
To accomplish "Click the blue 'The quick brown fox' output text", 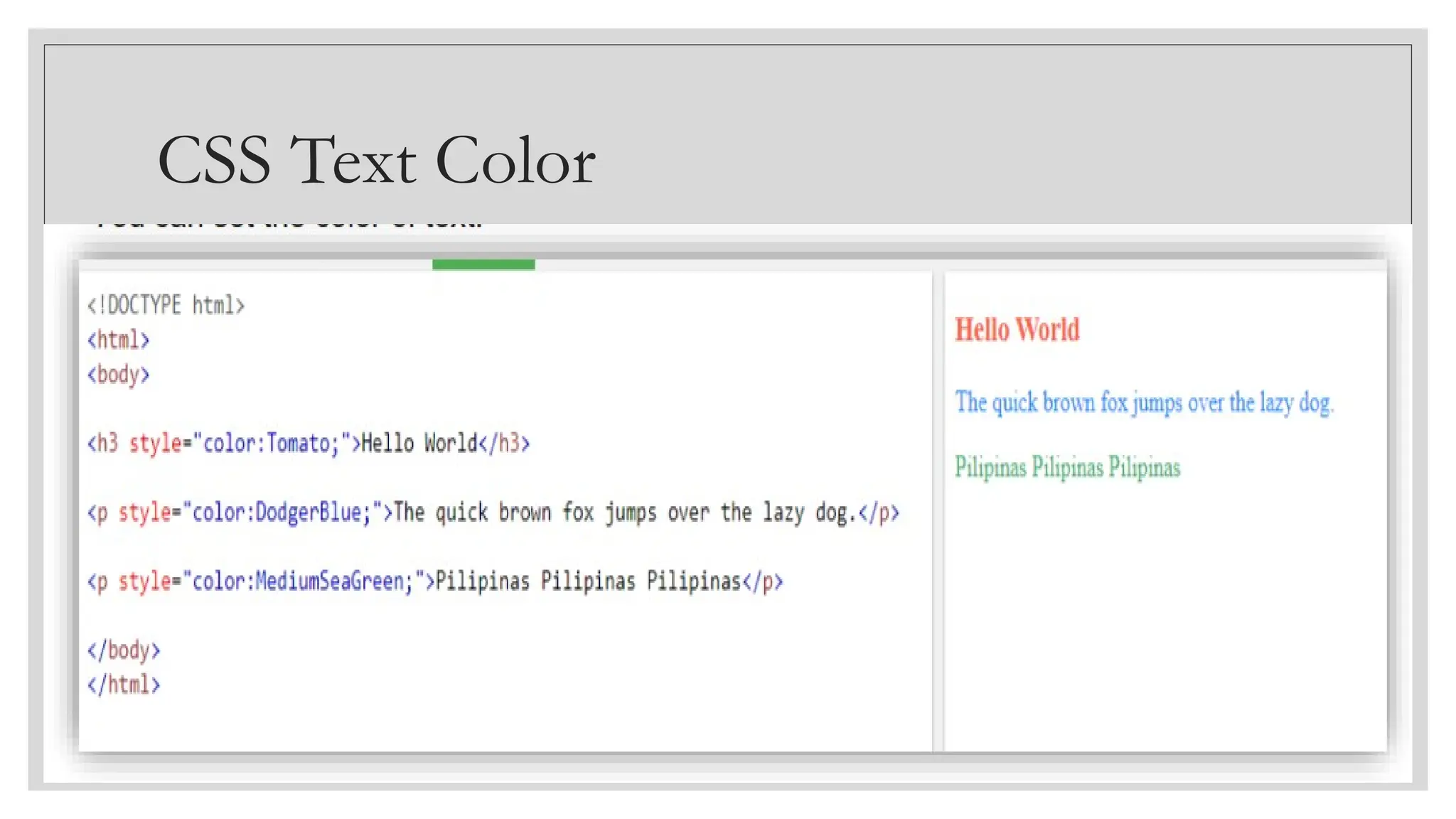I will click(1145, 403).
